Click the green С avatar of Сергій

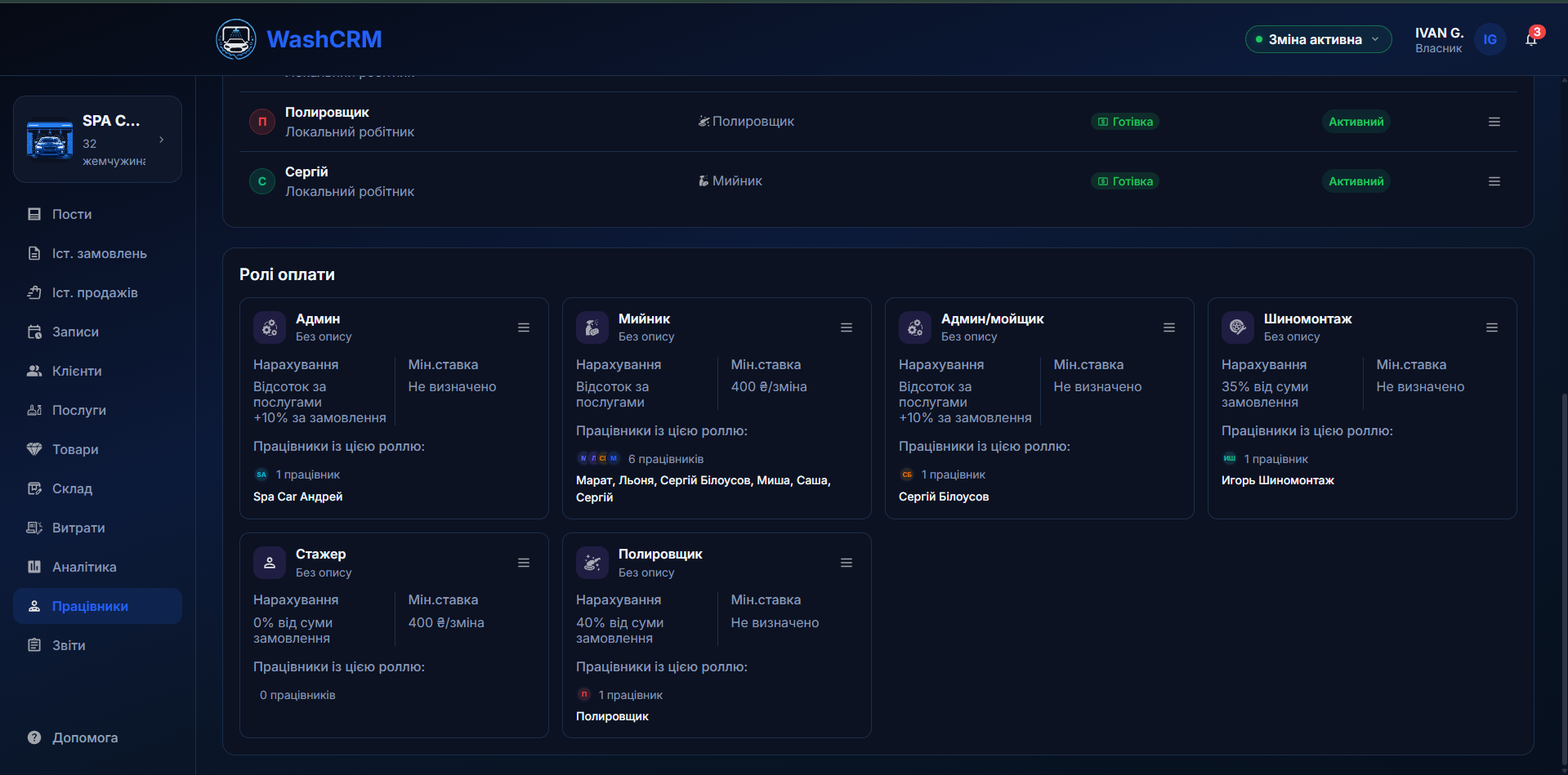click(x=262, y=181)
